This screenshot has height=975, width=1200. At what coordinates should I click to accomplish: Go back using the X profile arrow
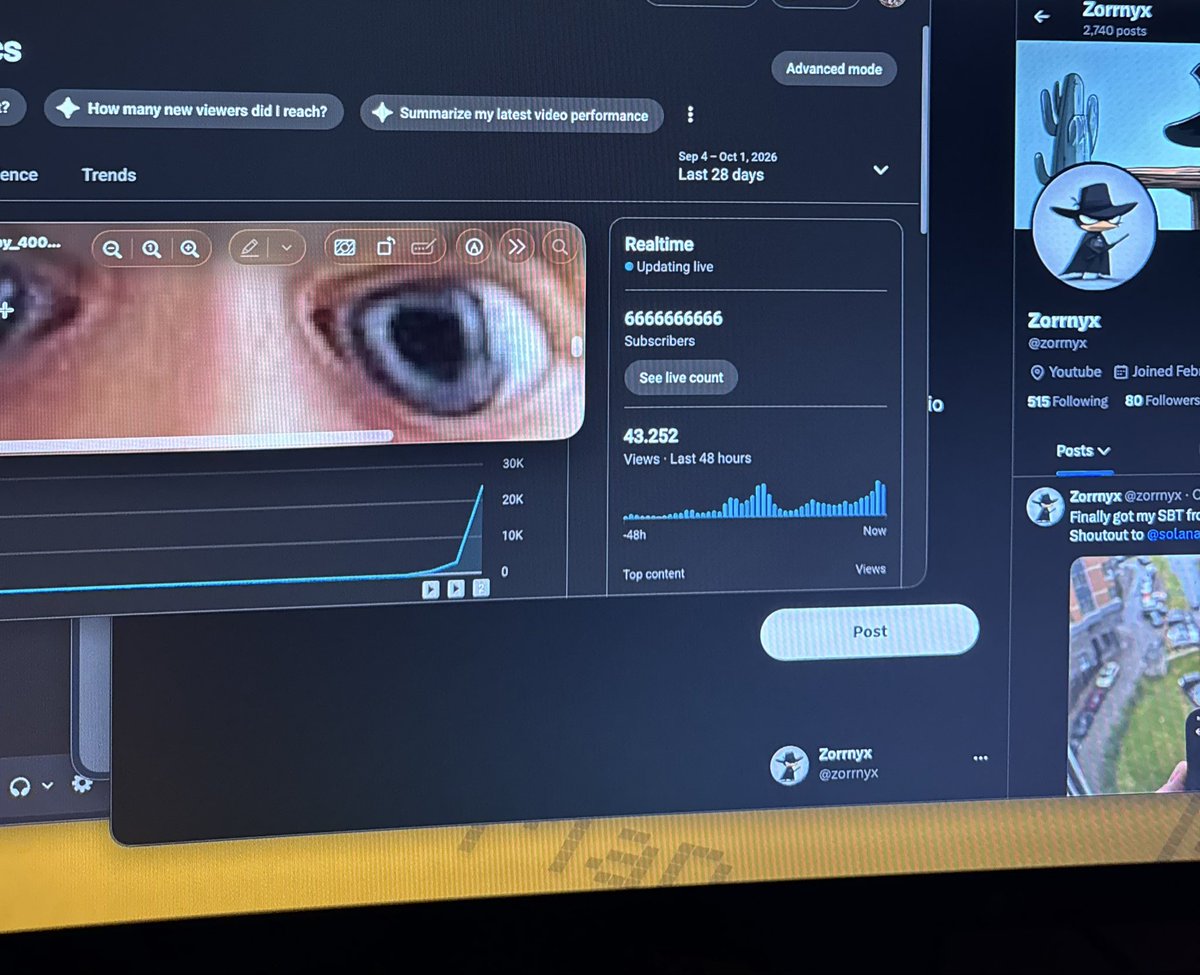pos(1042,16)
